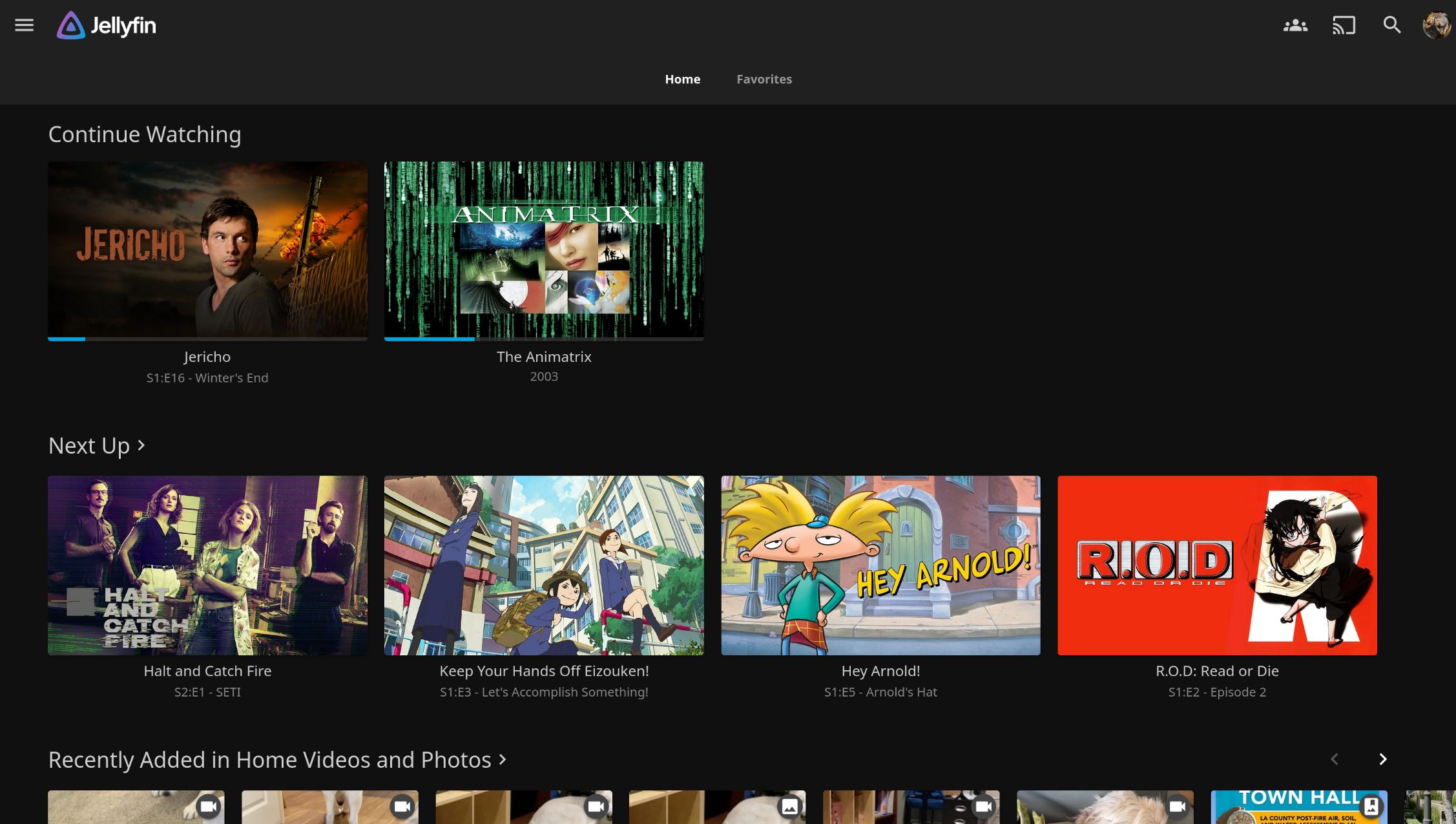Click the Jericho title link

207,357
